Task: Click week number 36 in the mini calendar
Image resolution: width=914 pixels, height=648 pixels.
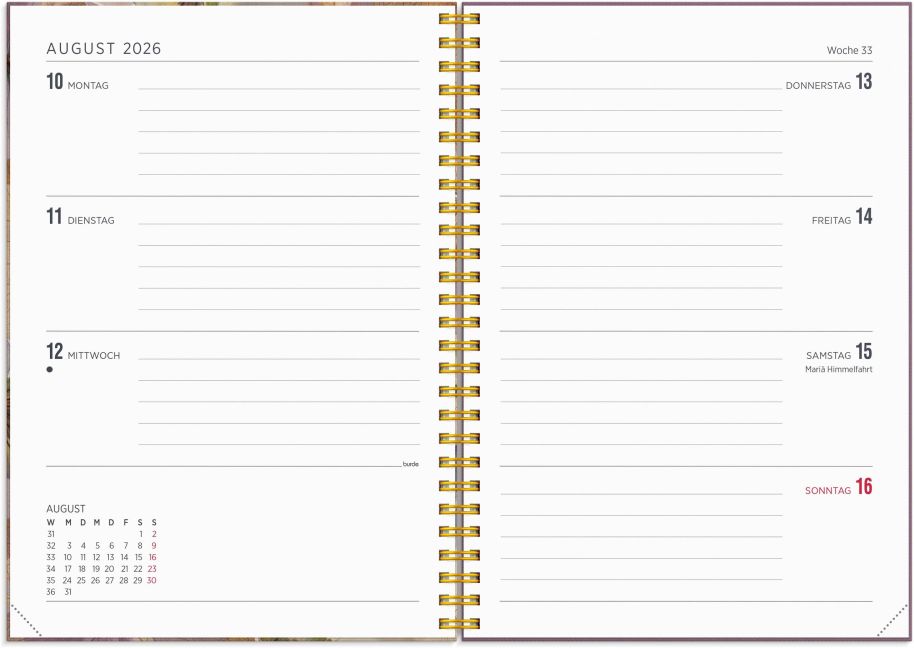Action: (x=51, y=593)
